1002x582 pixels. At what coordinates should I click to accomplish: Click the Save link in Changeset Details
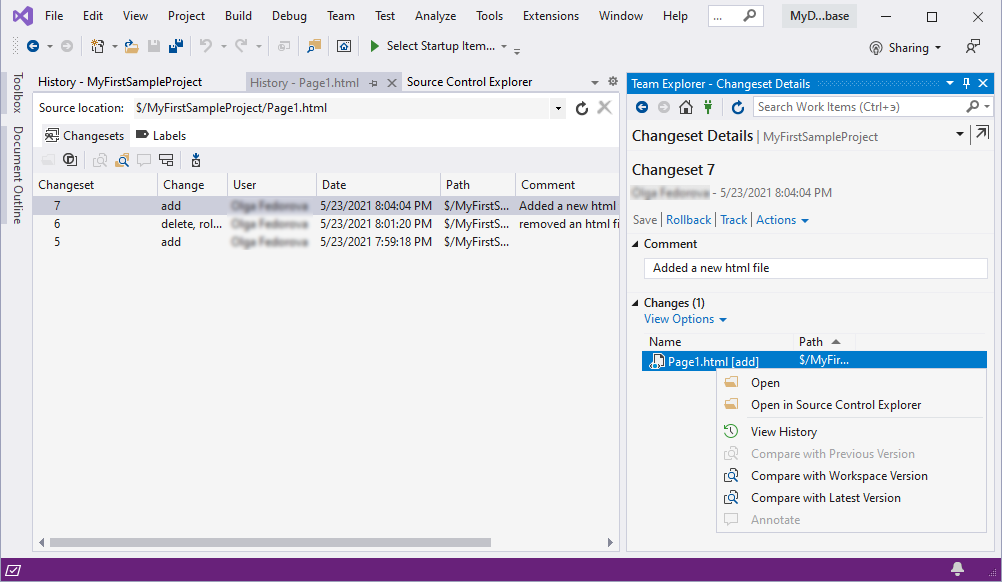tap(645, 220)
